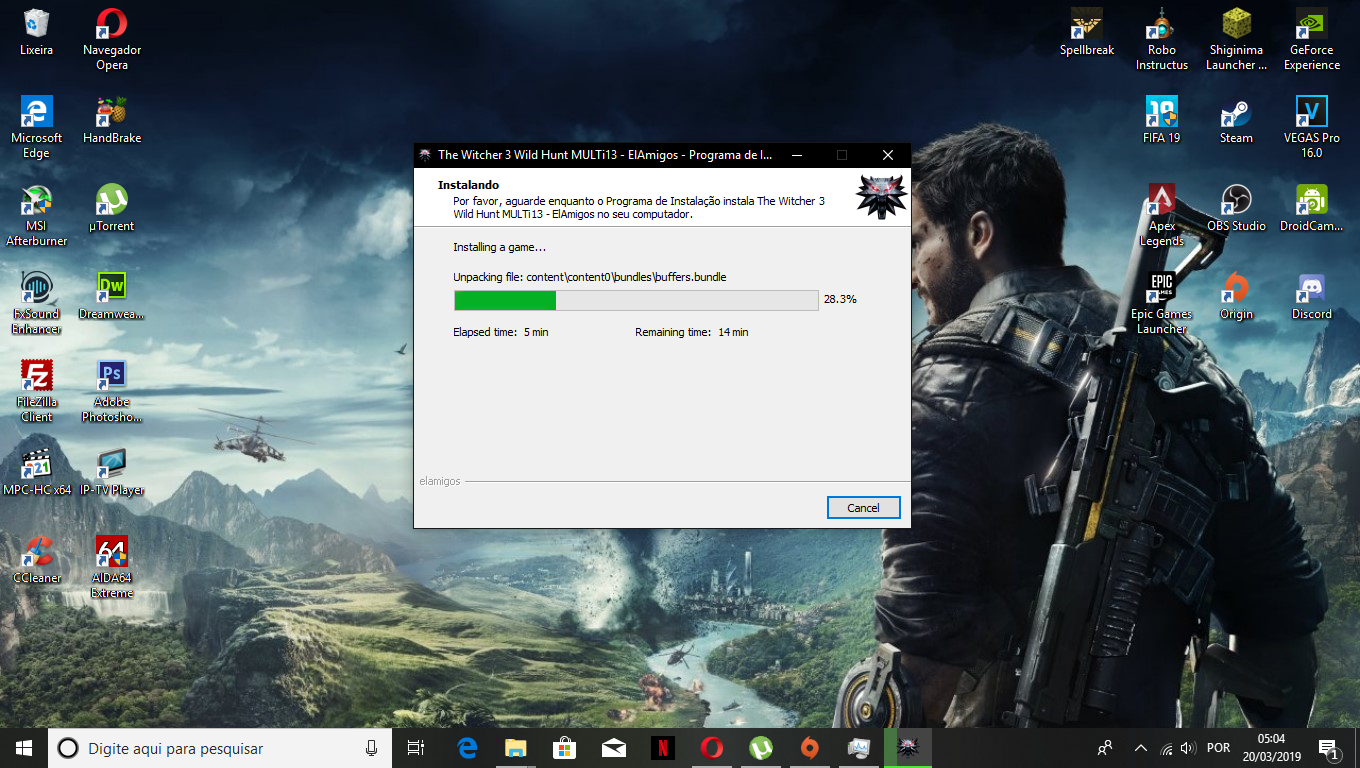Click the Witcher wolf medallion title bar icon
Image resolution: width=1360 pixels, height=768 pixels.
pyautogui.click(x=425, y=155)
